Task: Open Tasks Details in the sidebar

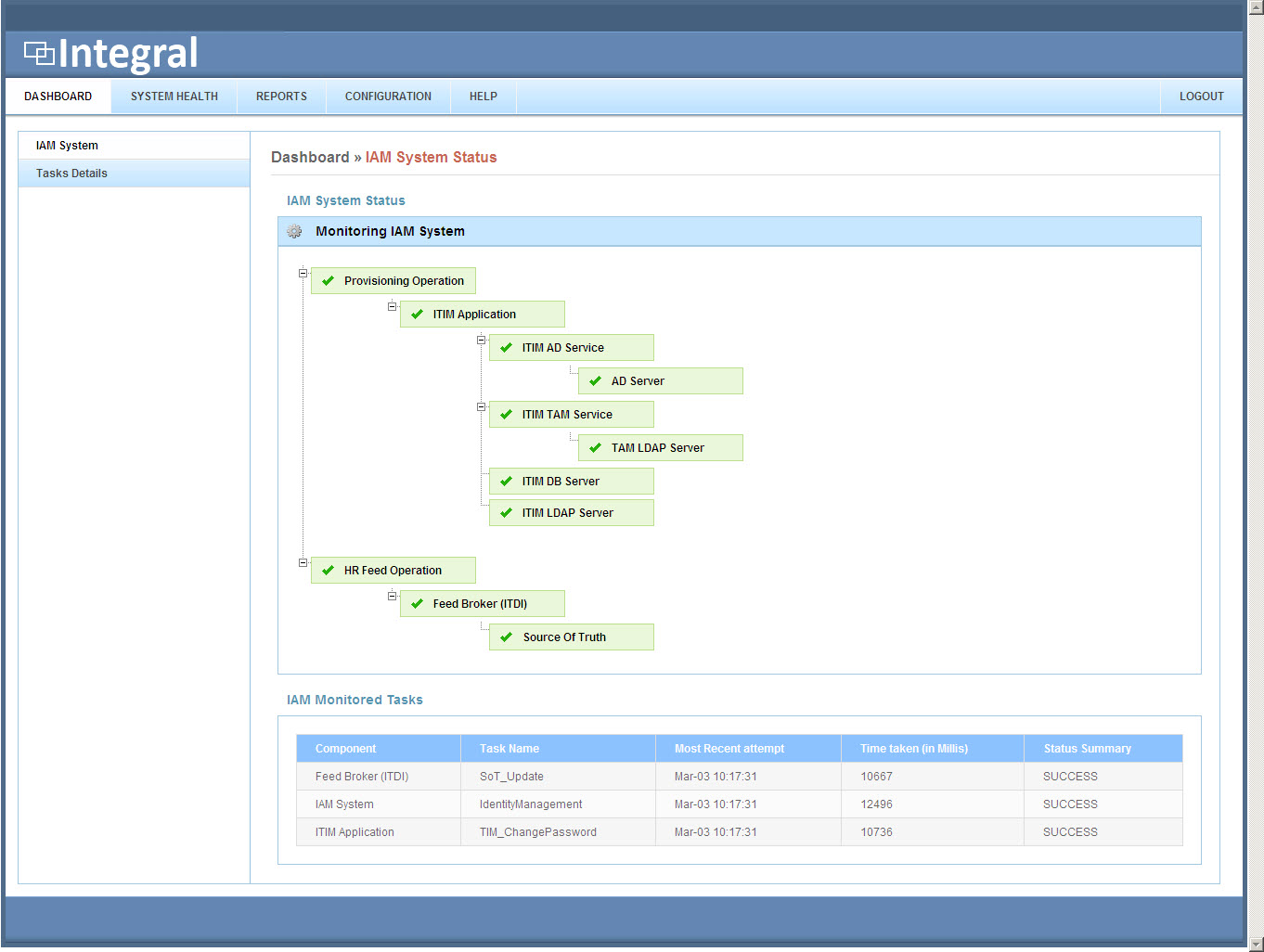Action: 135,174
